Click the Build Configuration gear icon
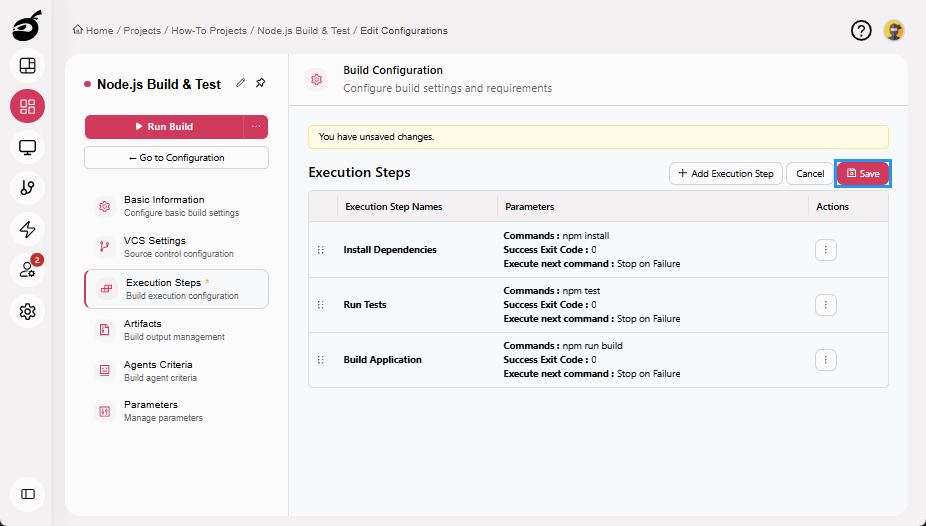This screenshot has width=926, height=526. 317,79
